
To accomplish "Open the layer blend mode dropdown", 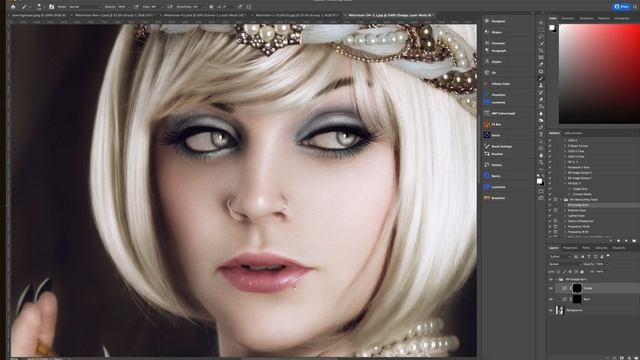I will pos(565,264).
